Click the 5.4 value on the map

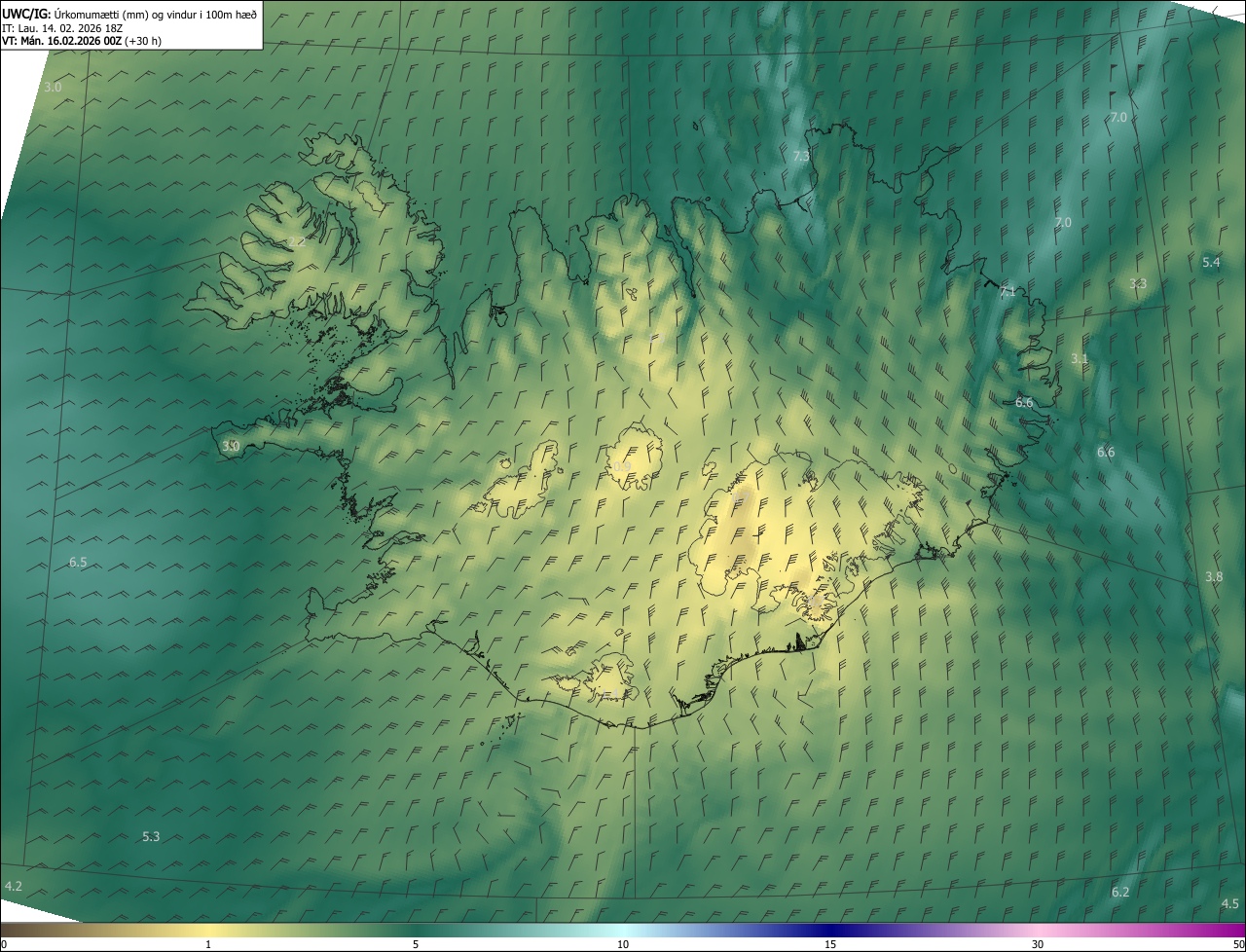tap(1211, 262)
